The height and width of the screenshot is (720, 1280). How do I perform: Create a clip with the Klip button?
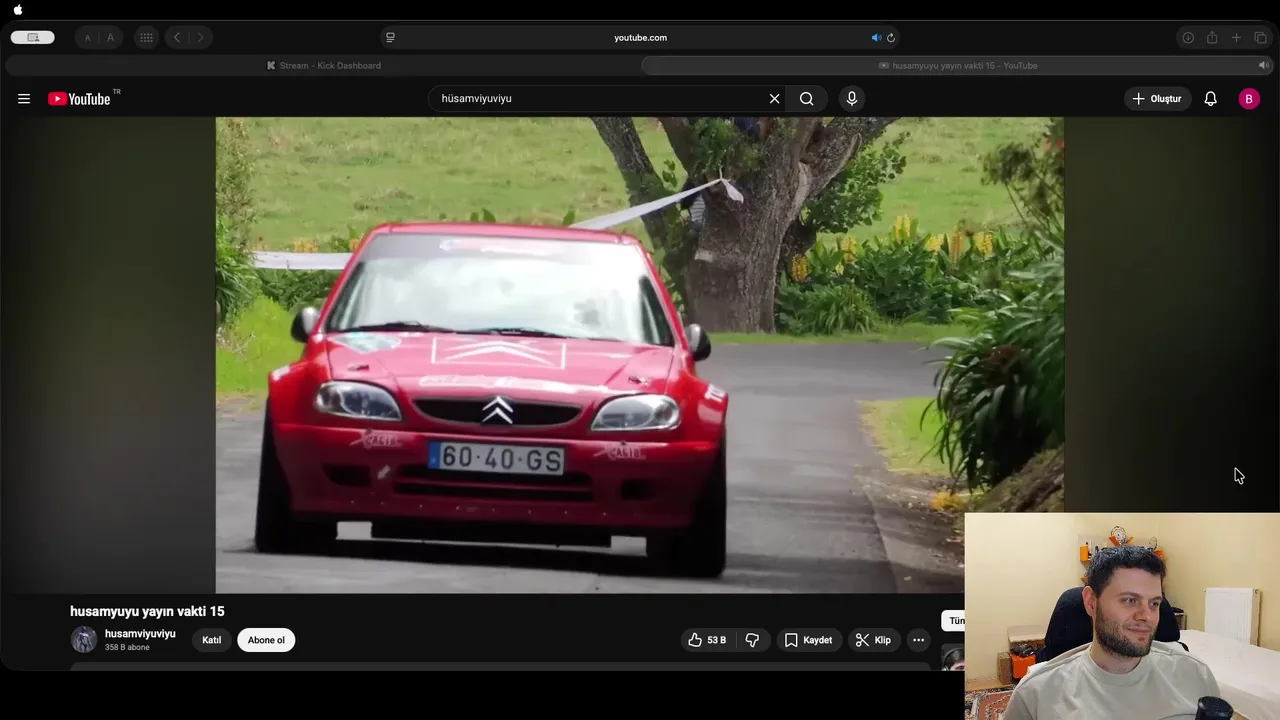(x=873, y=640)
